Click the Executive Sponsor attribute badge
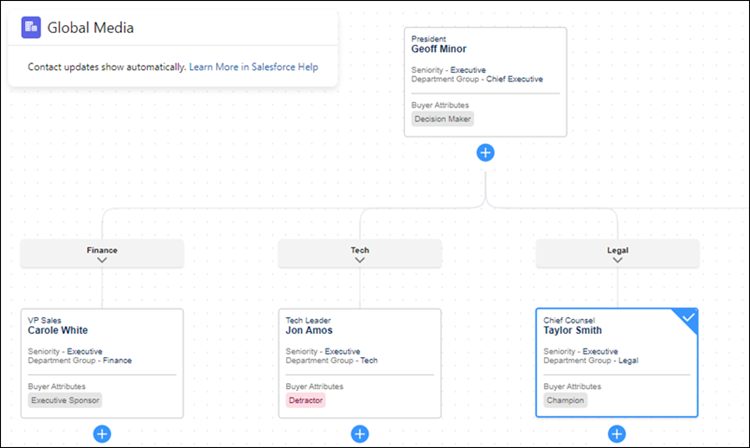The height and width of the screenshot is (448, 750). (x=65, y=400)
